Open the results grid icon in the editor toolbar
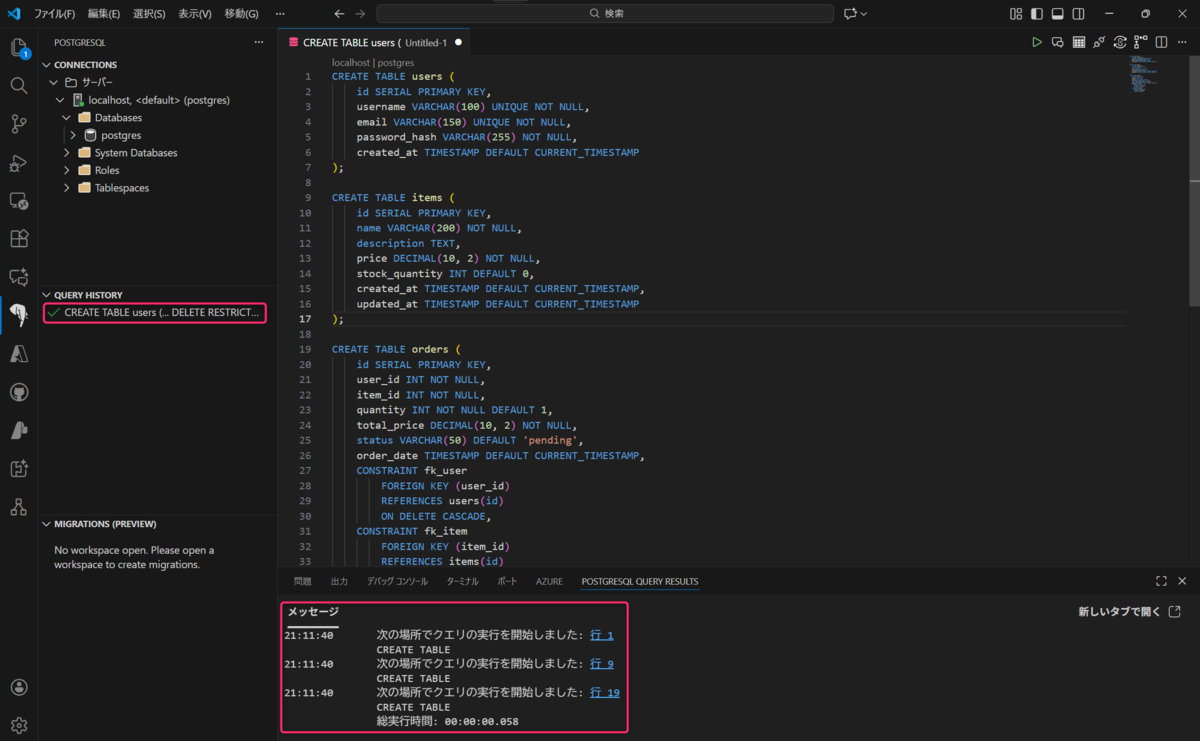Screen dimensions: 1200x741 coord(1079,42)
